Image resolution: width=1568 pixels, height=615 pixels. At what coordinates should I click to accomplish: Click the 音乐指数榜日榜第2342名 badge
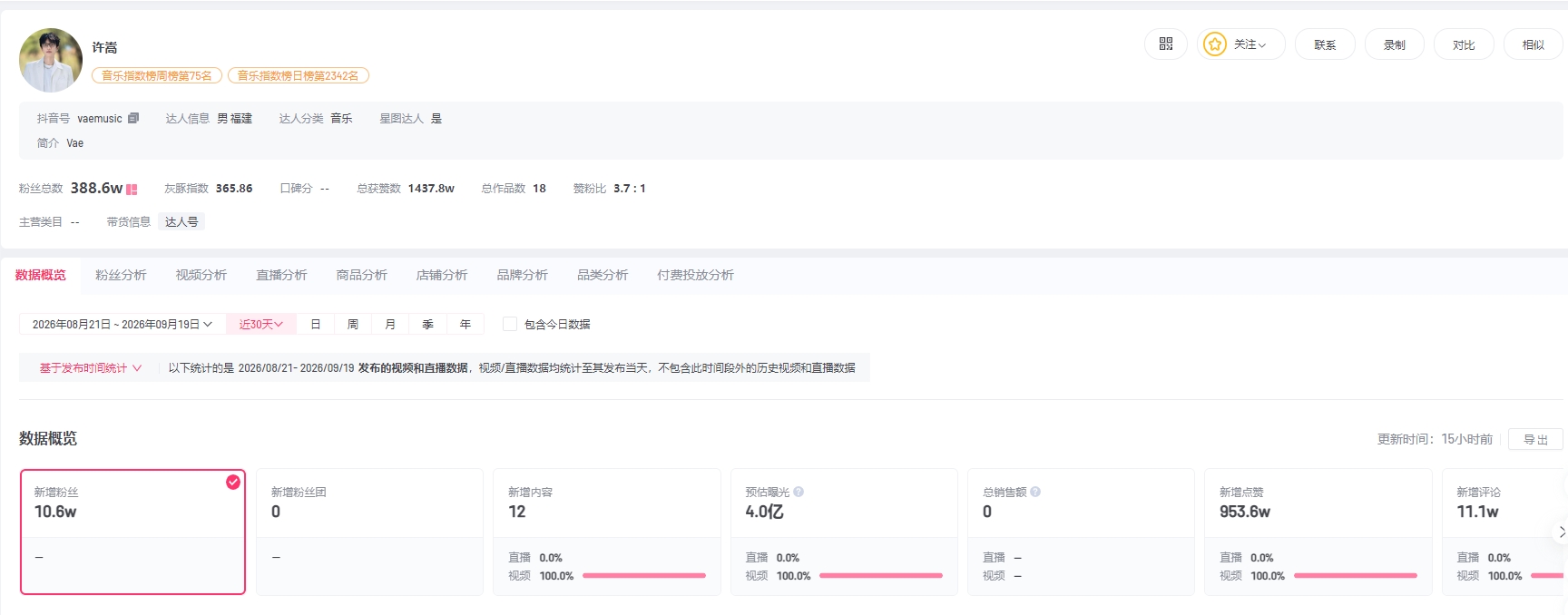(x=299, y=75)
